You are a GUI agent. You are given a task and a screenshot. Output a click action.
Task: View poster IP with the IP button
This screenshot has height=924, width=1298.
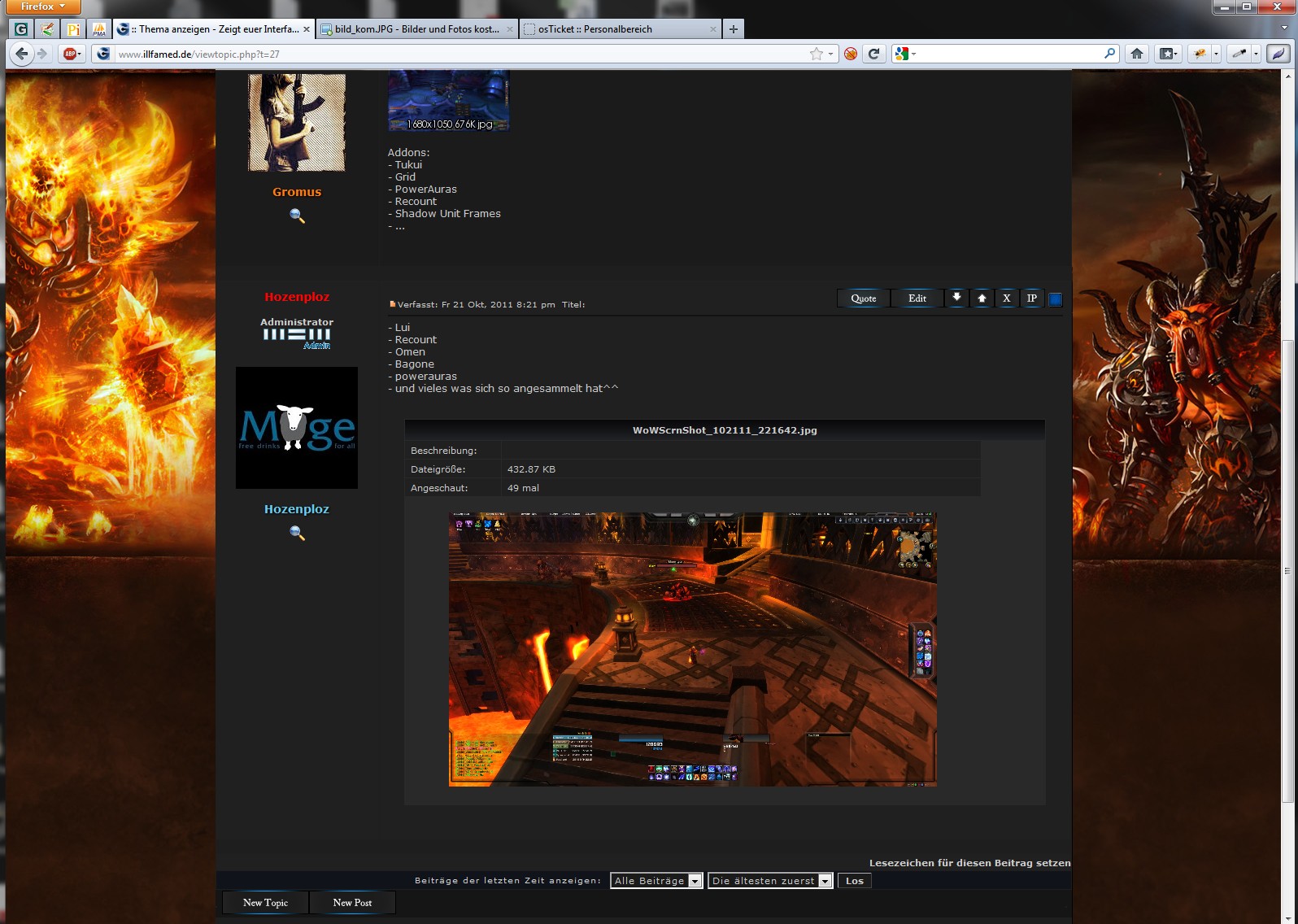click(x=1032, y=298)
